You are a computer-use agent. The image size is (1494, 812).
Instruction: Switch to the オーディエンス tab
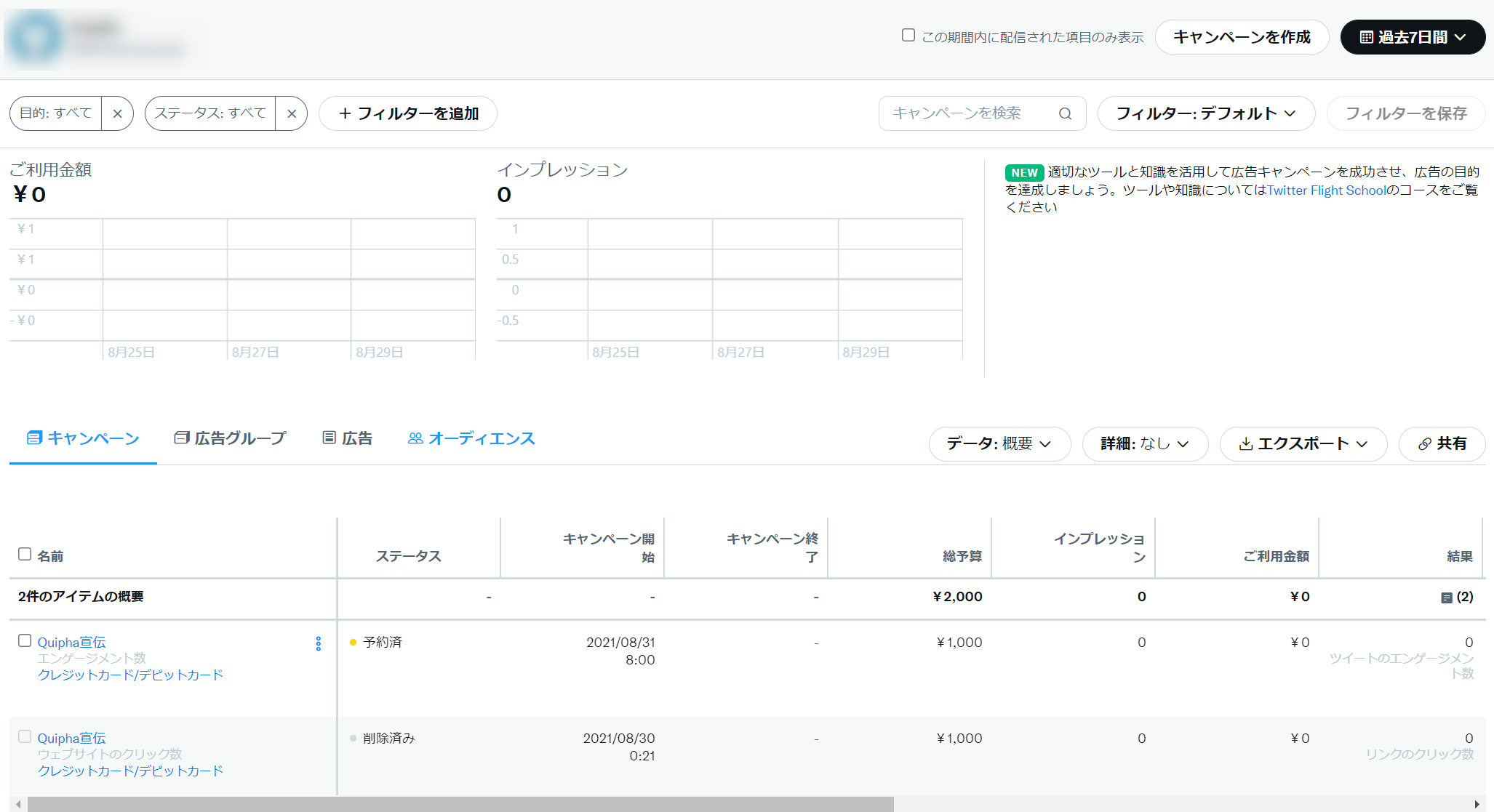[x=471, y=438]
